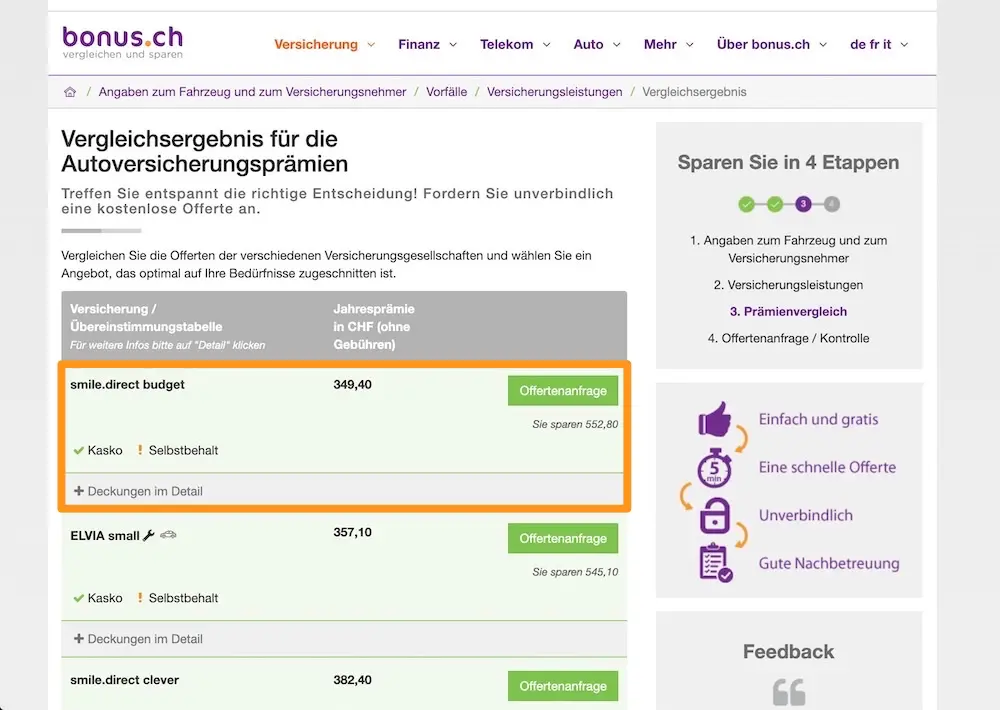Click the Vergleichsergebnis breadcrumb
This screenshot has width=1000, height=710.
694,92
